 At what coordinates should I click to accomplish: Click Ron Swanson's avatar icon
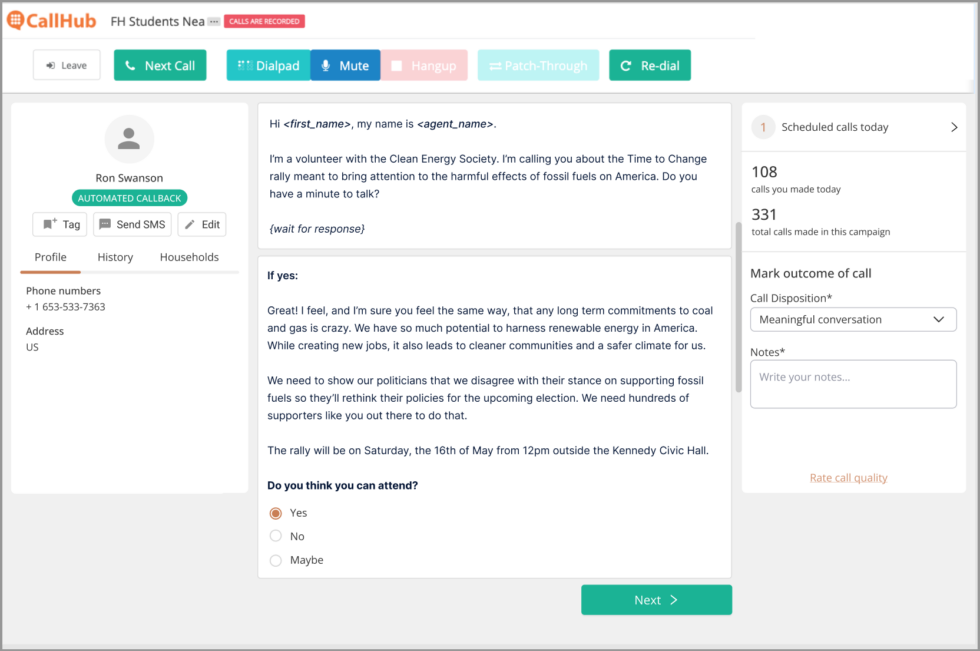click(x=129, y=139)
